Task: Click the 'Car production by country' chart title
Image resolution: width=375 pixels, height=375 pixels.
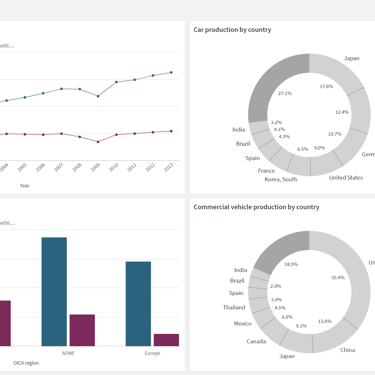Action: (x=232, y=30)
